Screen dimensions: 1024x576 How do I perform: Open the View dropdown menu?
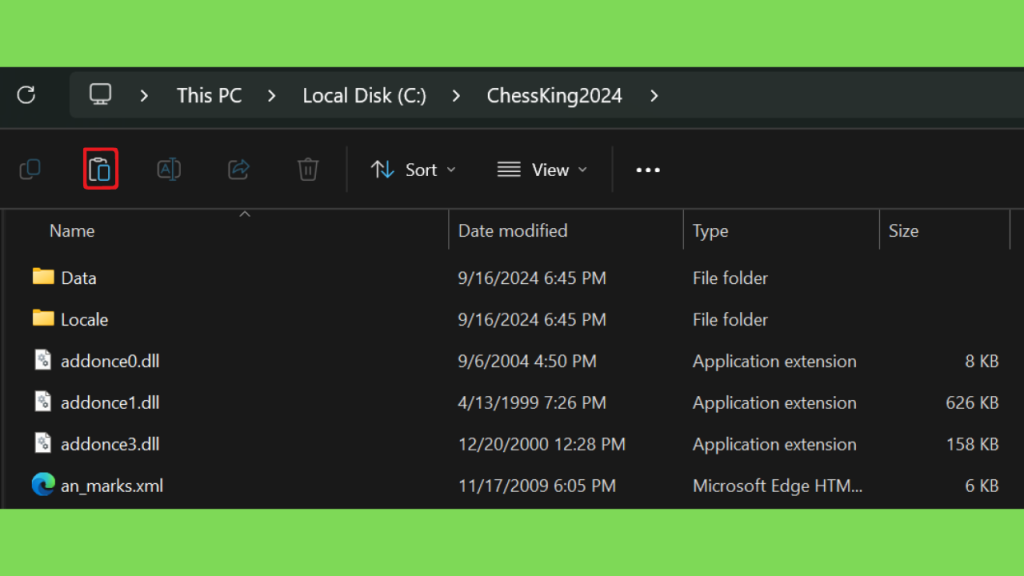click(542, 170)
